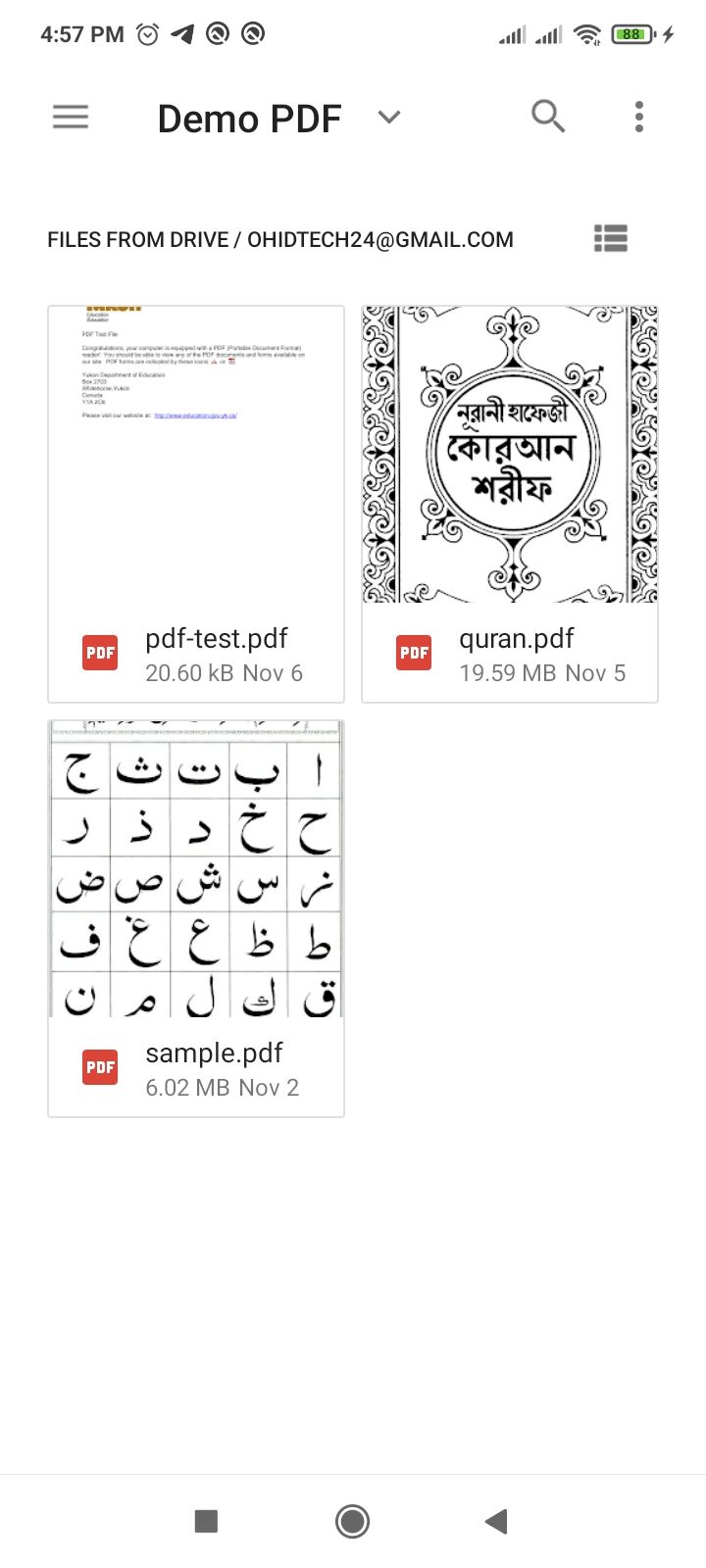
Task: Click the pdf-test.pdf red PDF icon
Action: (100, 653)
